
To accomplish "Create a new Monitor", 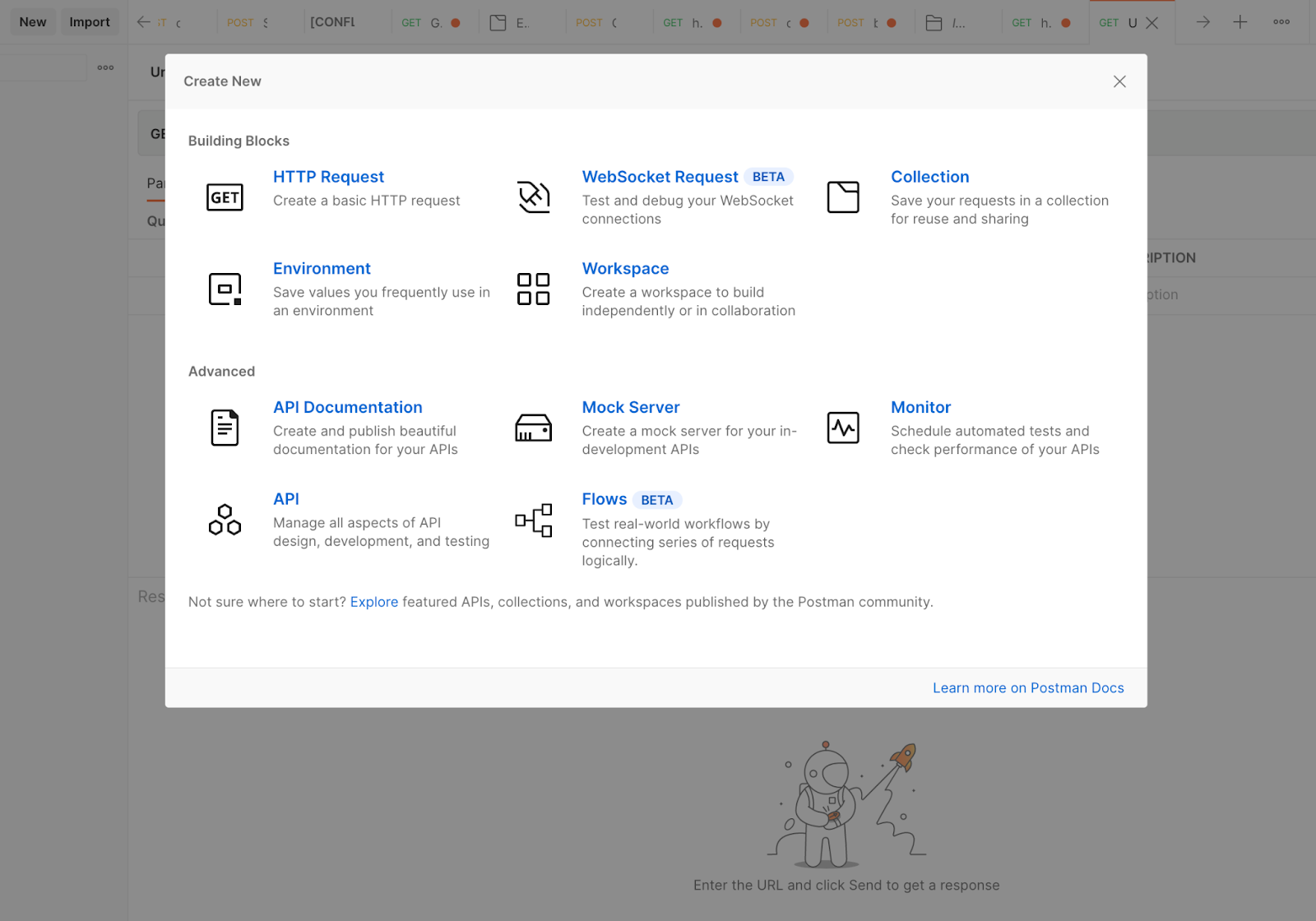I will click(x=920, y=407).
